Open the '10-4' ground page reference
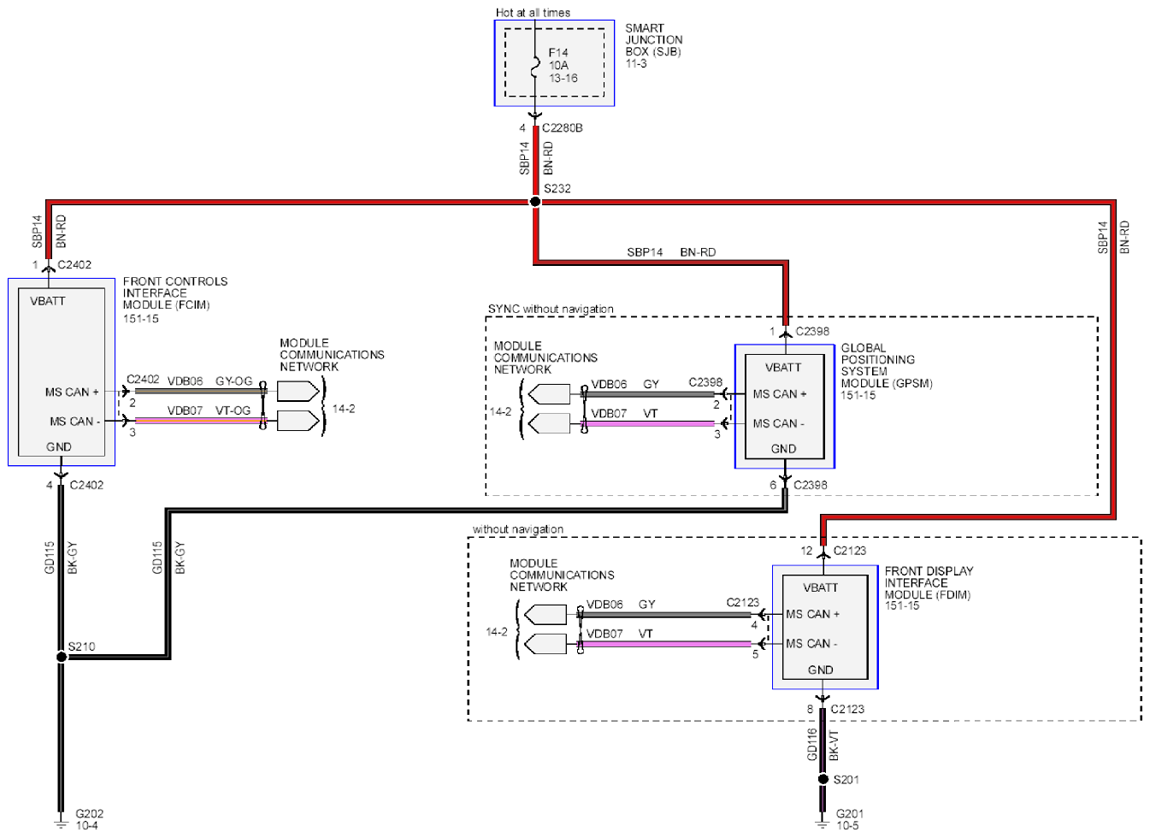1150x838 pixels. (x=87, y=826)
